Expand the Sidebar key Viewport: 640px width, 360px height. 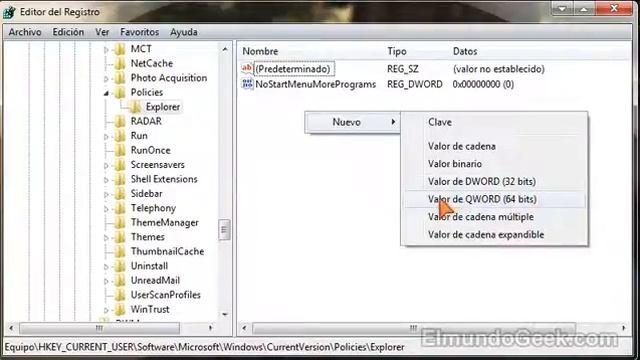tap(106, 194)
